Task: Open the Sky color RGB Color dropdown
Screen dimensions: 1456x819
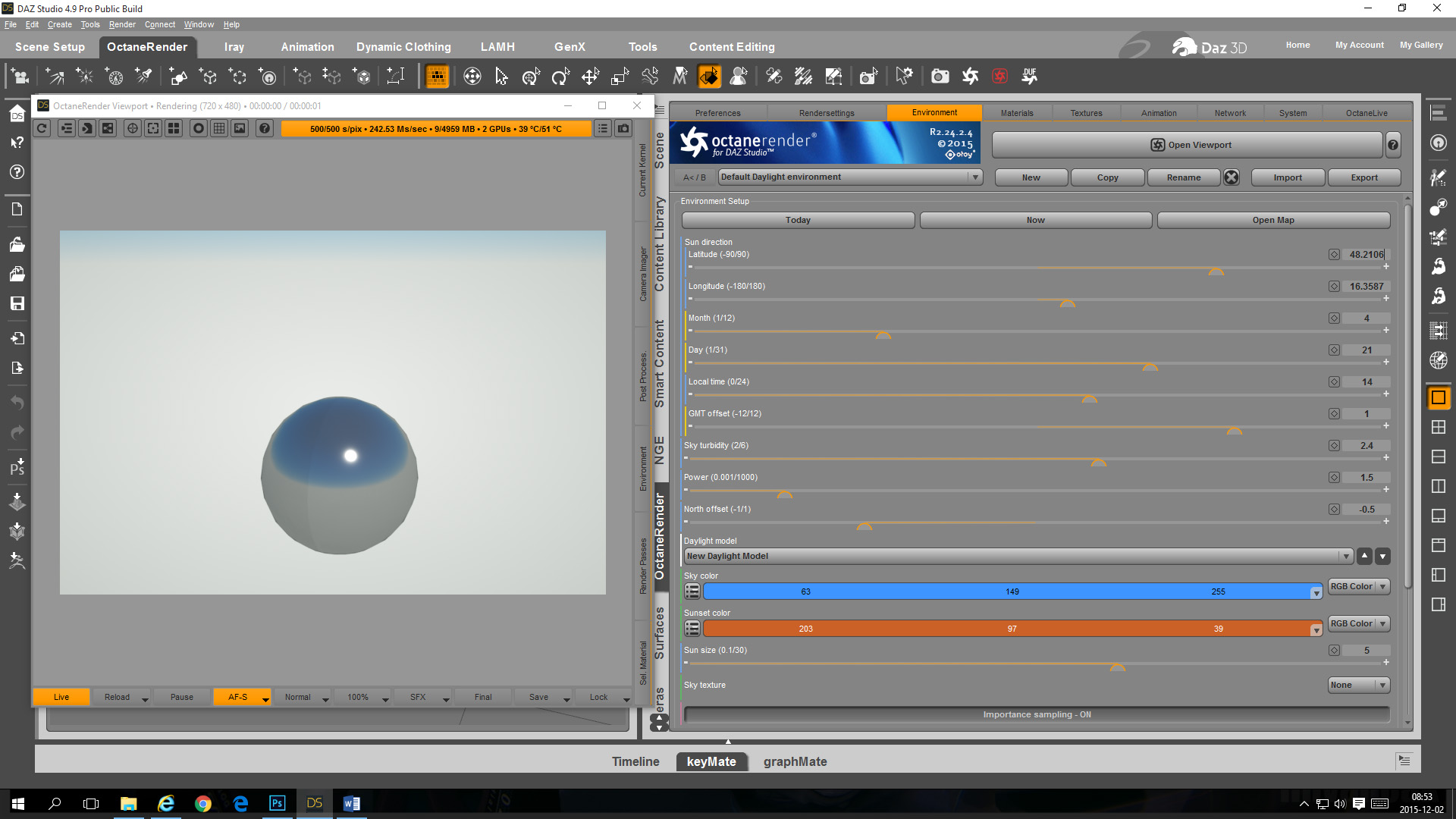Action: [x=1359, y=586]
